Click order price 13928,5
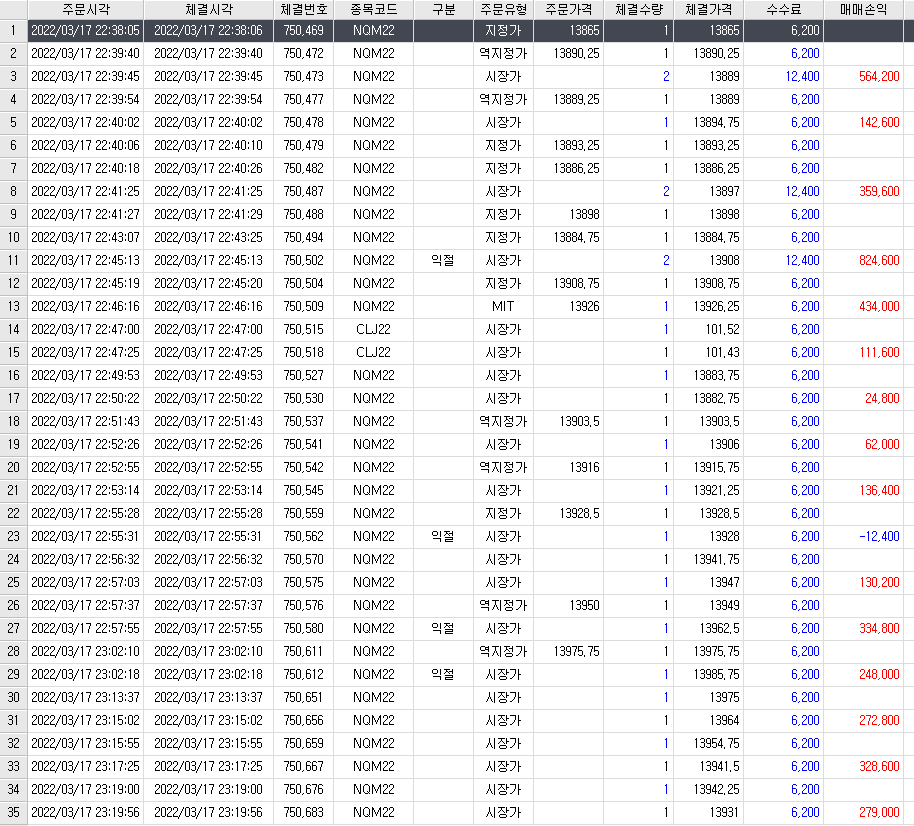Screen dimensions: 914x826 click(x=579, y=514)
